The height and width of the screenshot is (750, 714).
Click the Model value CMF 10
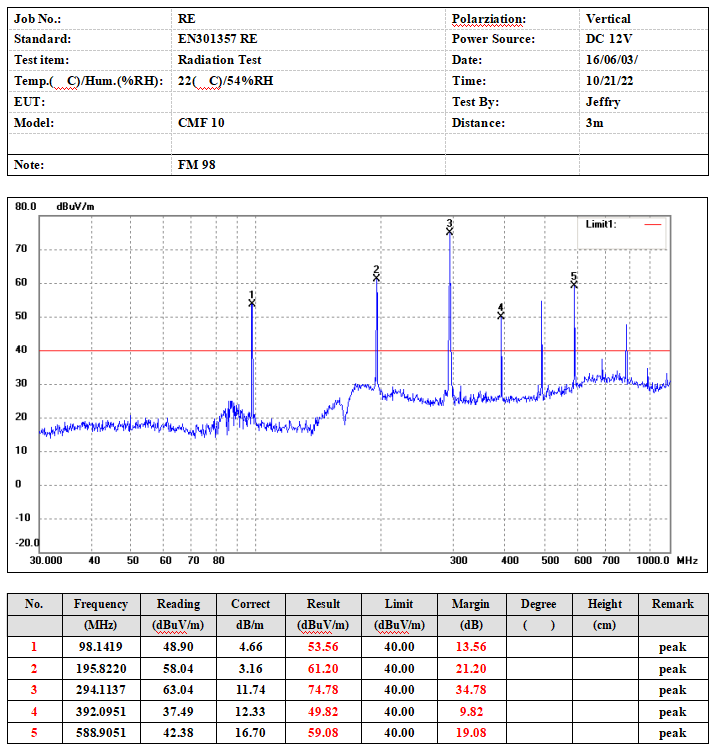coord(201,123)
